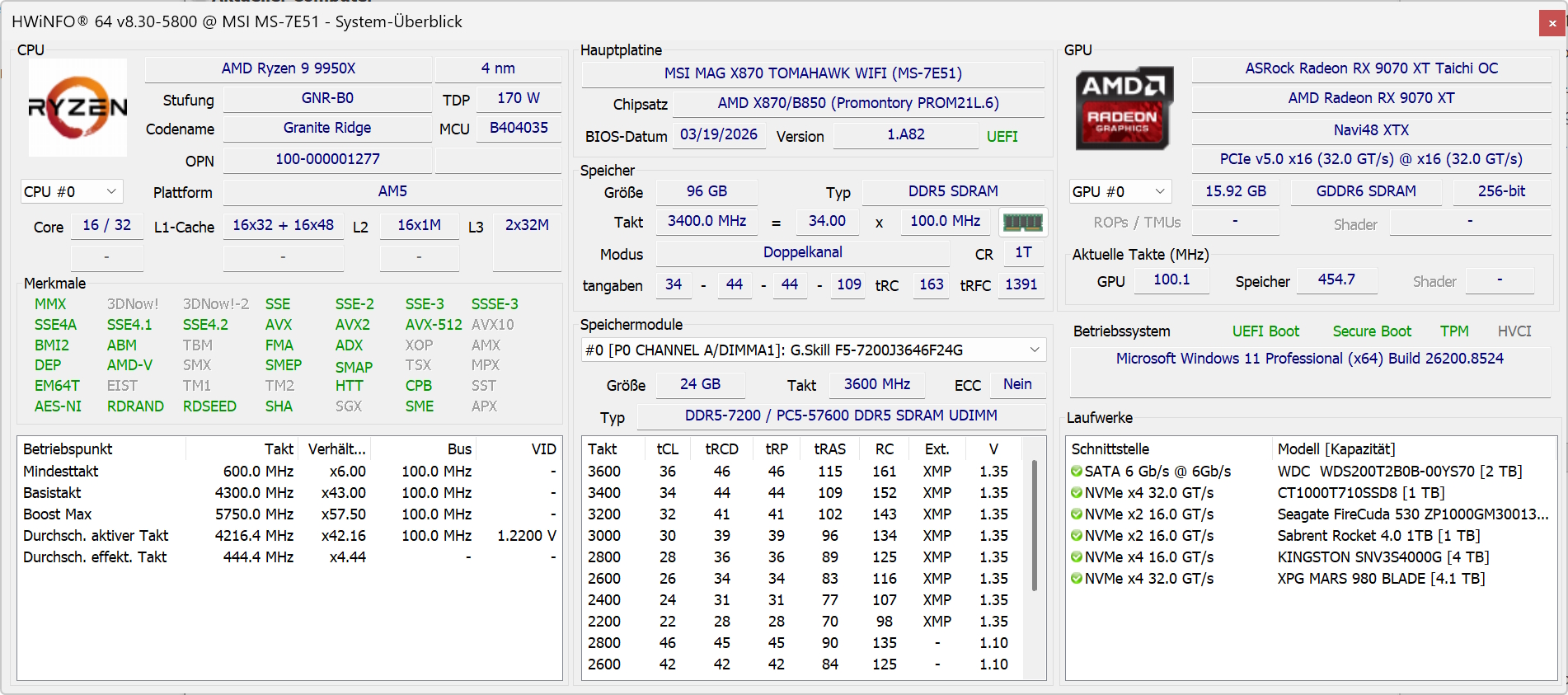Click the Navi48 XTX field
Image resolution: width=1568 pixels, height=695 pixels.
click(1372, 130)
